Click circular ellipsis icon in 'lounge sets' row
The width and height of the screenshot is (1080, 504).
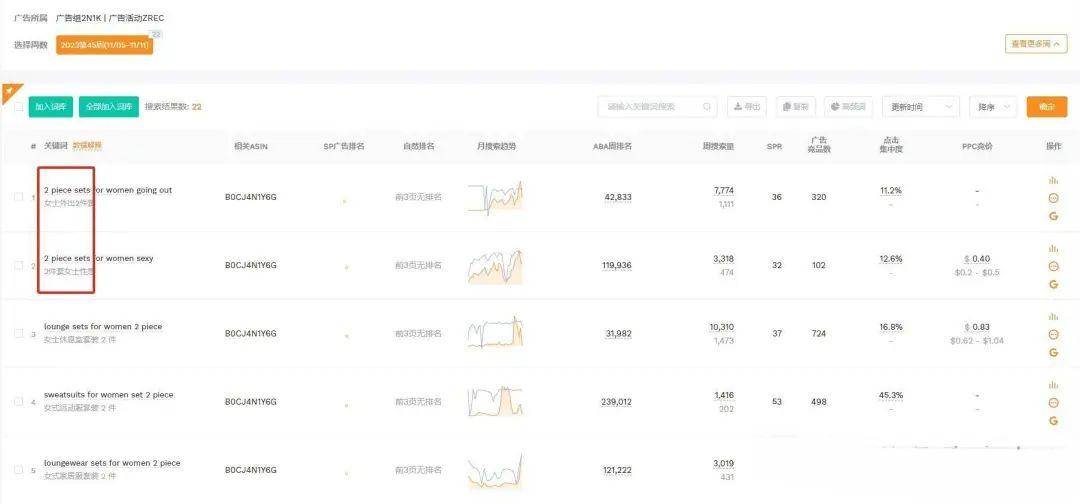click(x=1053, y=334)
